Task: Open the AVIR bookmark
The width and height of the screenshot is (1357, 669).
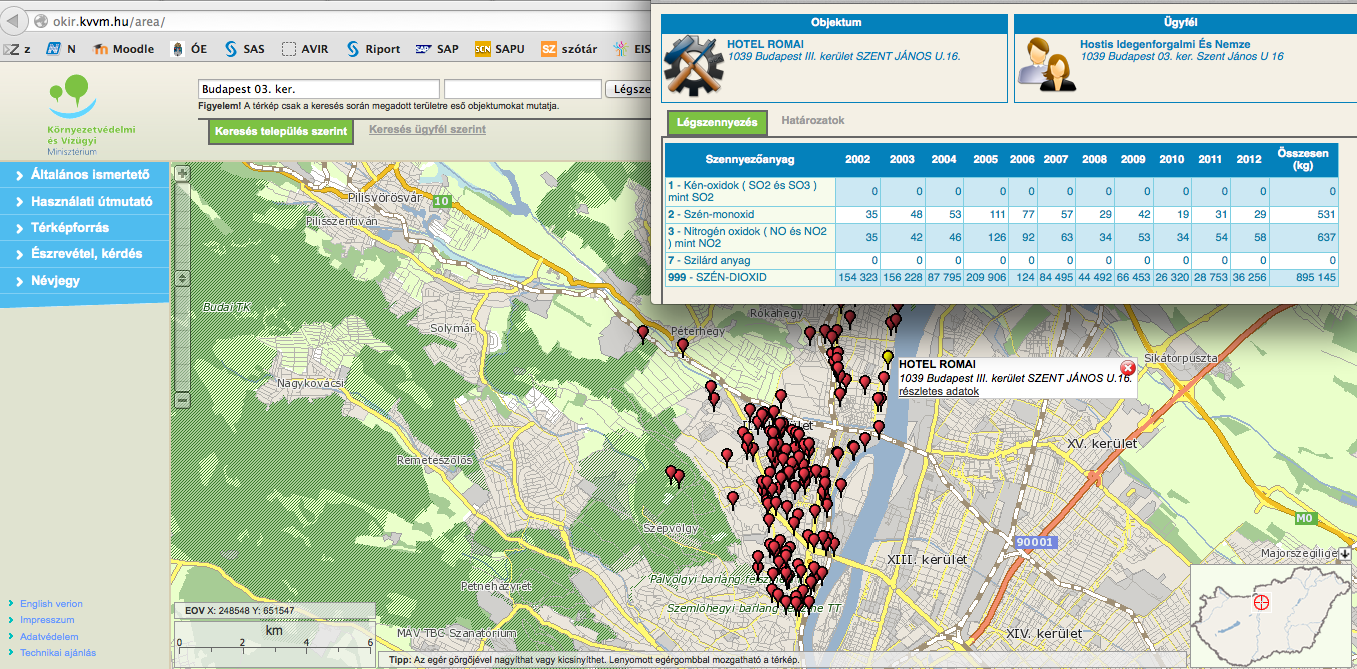Action: click(x=306, y=48)
